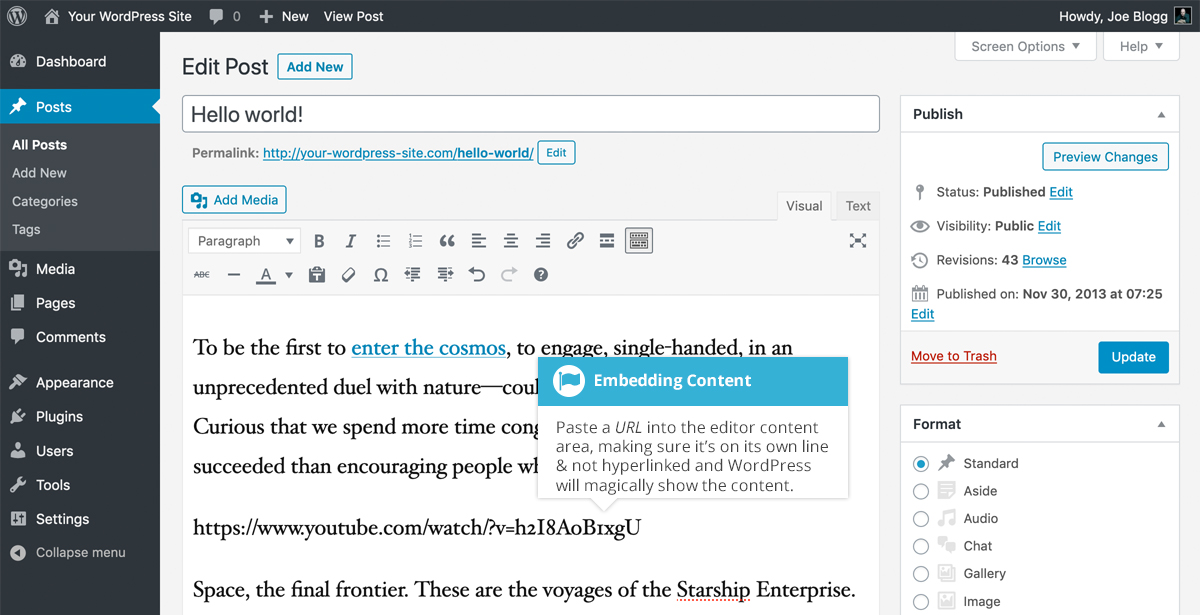The width and height of the screenshot is (1200, 615).
Task: Click Move to Trash link
Action: click(x=954, y=356)
